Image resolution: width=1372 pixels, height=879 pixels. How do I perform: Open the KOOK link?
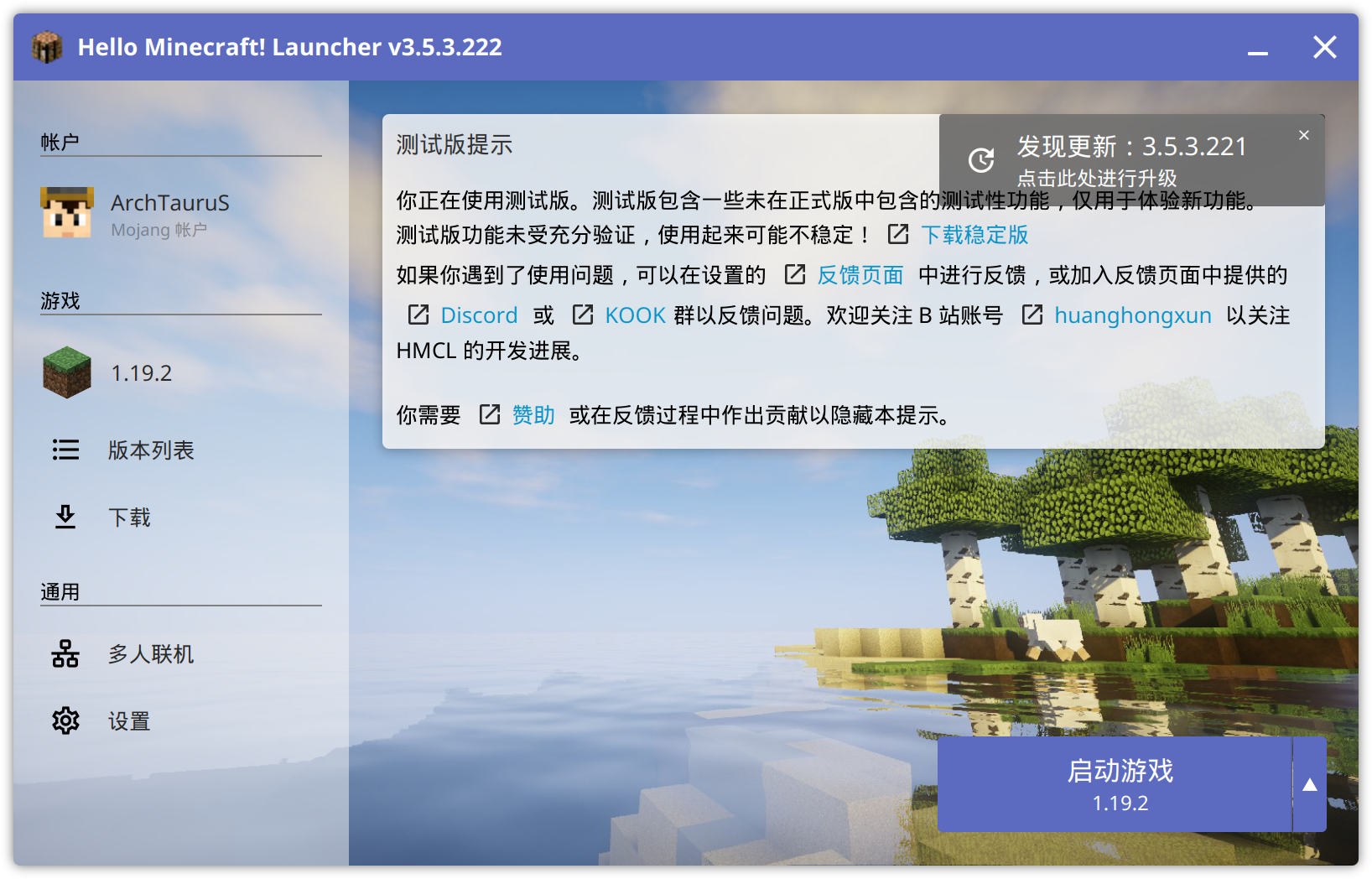coord(635,315)
